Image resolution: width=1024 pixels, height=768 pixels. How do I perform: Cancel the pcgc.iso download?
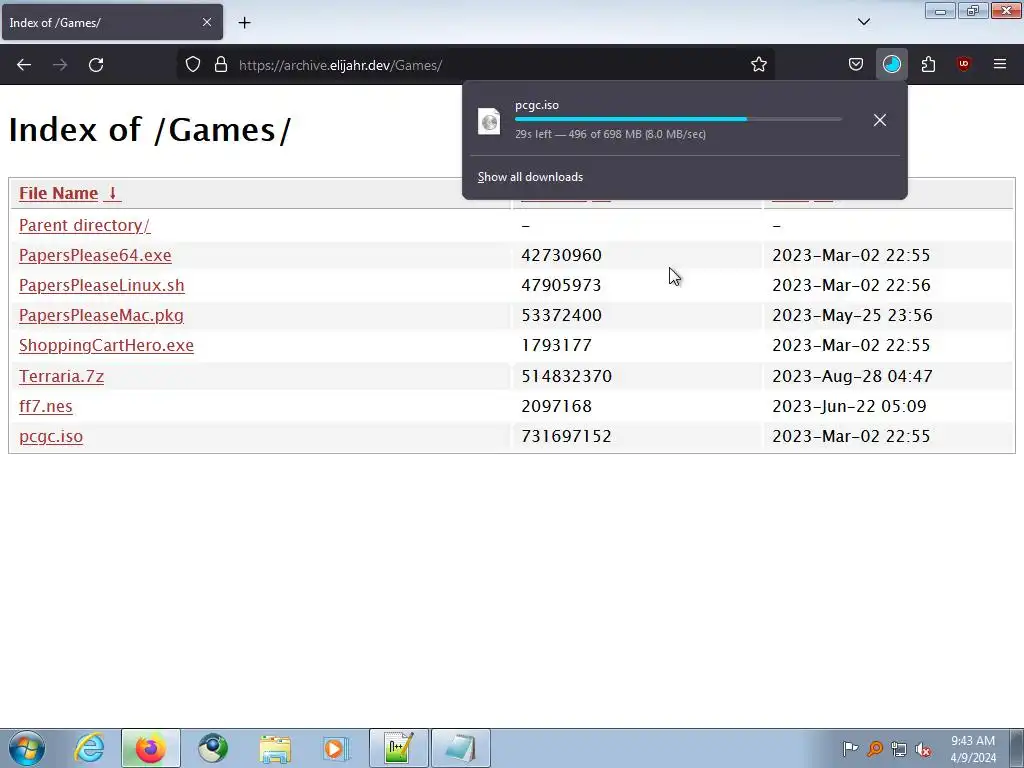[x=880, y=120]
